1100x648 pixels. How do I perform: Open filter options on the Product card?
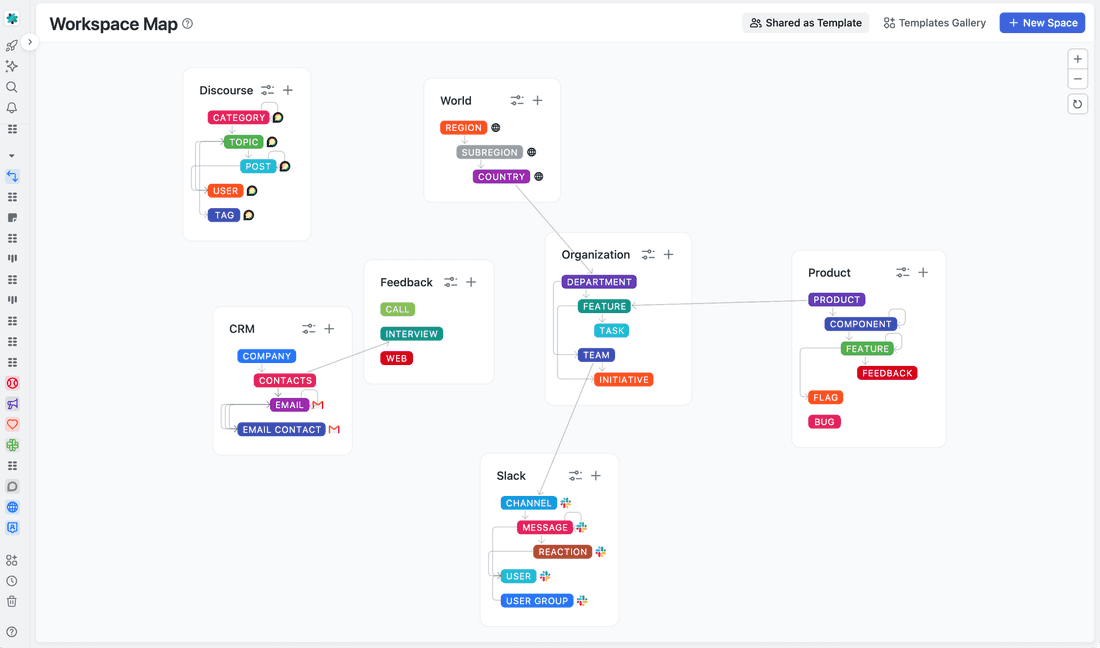click(902, 272)
